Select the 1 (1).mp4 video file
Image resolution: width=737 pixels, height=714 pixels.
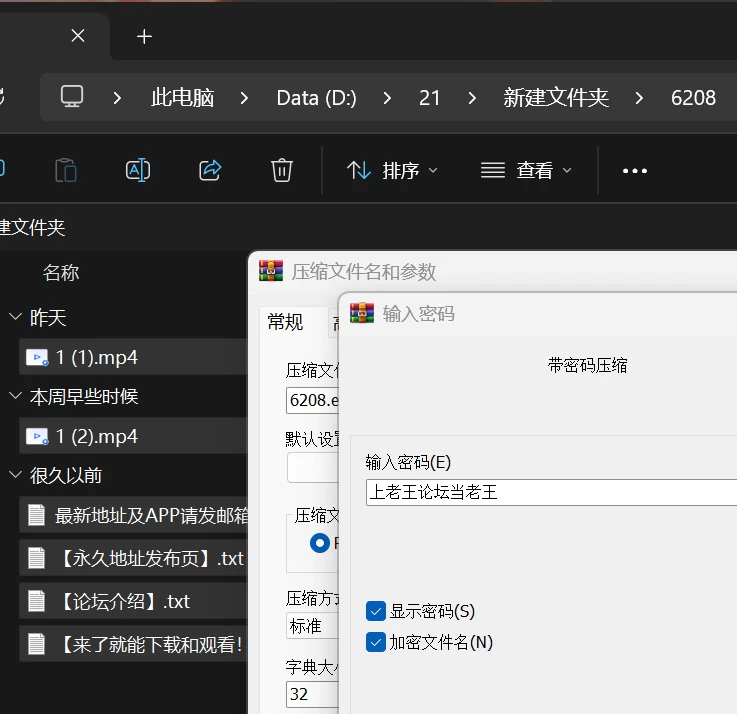[133, 357]
